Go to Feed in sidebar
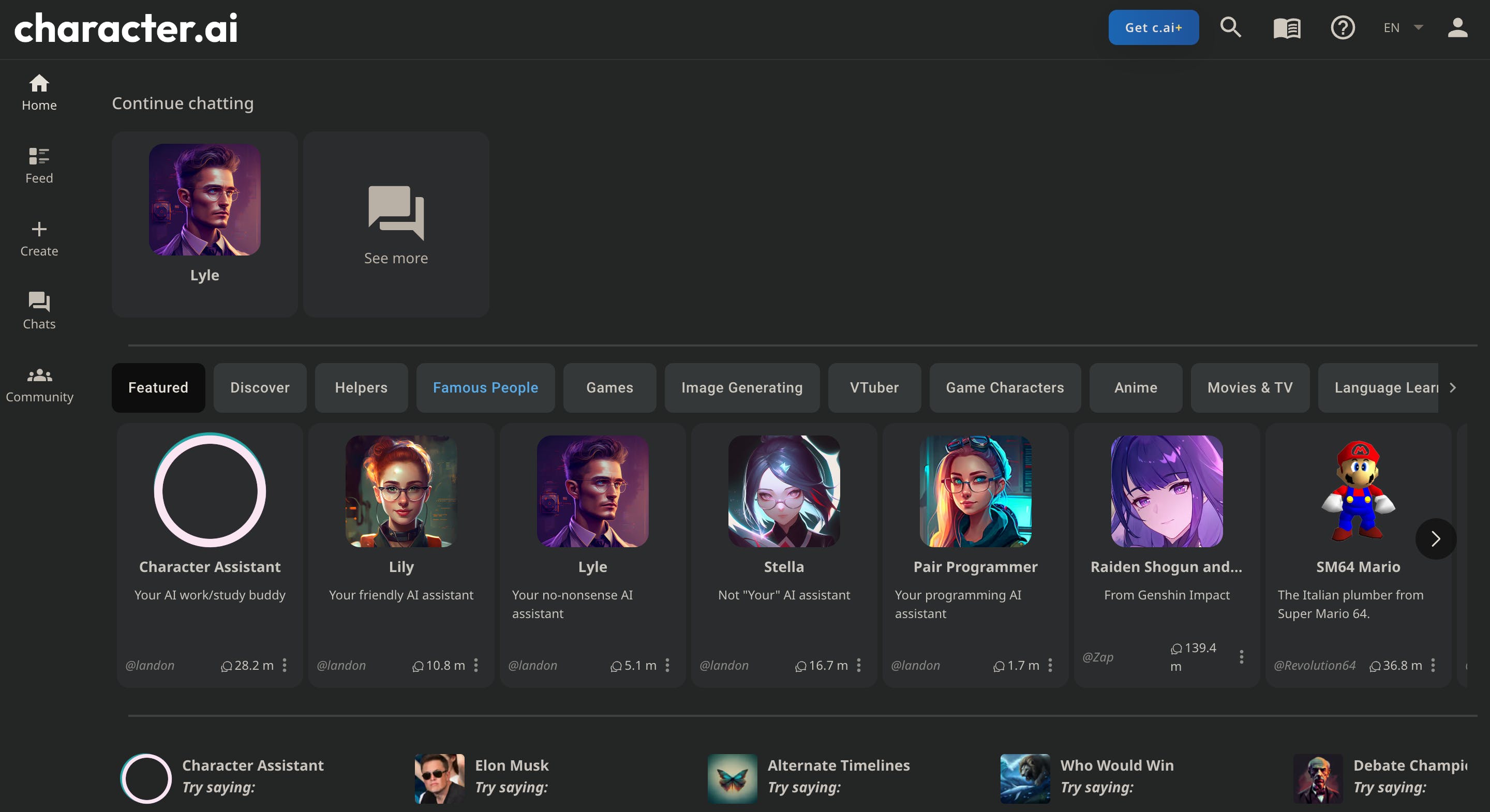1490x812 pixels. (x=39, y=165)
